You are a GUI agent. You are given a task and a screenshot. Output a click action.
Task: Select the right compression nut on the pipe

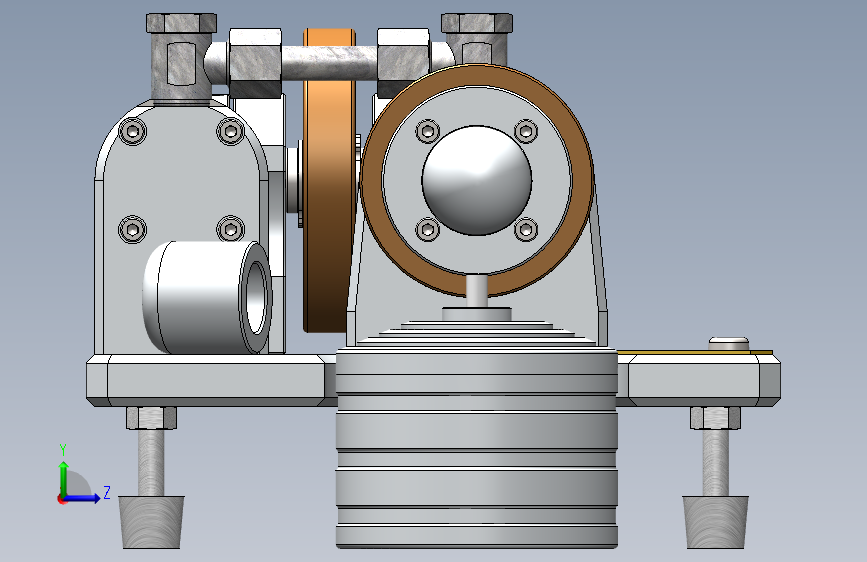click(403, 62)
